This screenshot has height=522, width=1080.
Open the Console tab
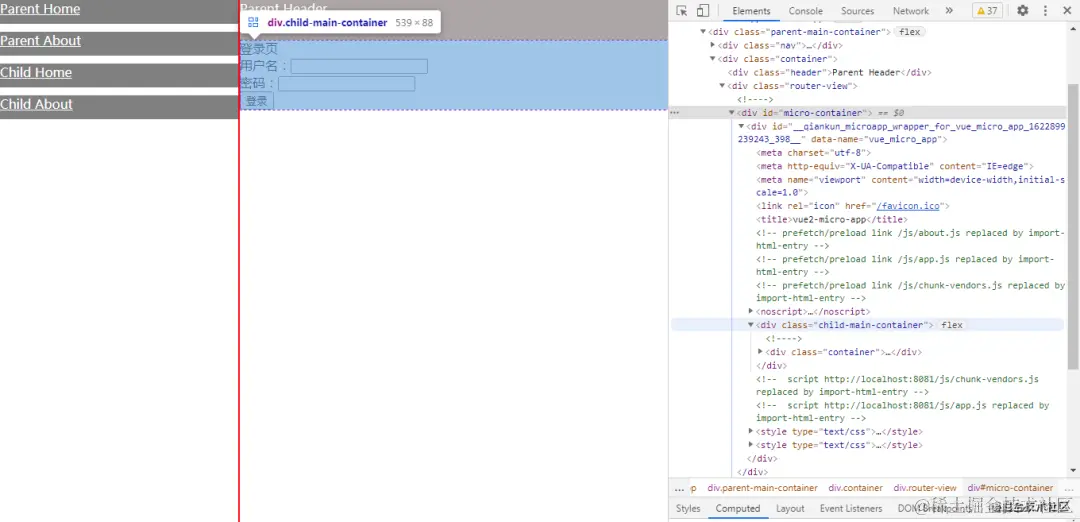coord(805,11)
